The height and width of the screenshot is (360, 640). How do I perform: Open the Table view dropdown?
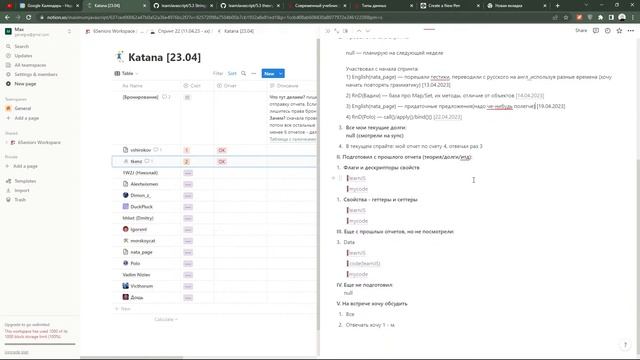click(x=127, y=73)
